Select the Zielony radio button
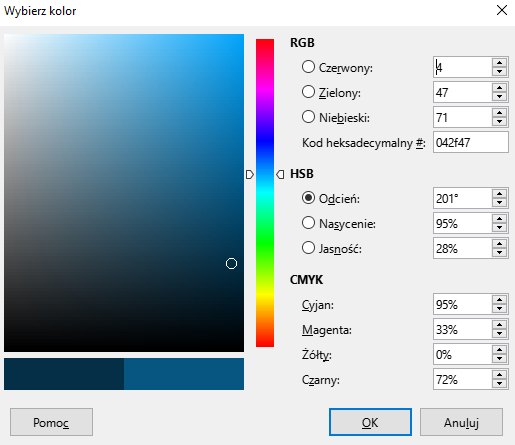 pos(308,92)
